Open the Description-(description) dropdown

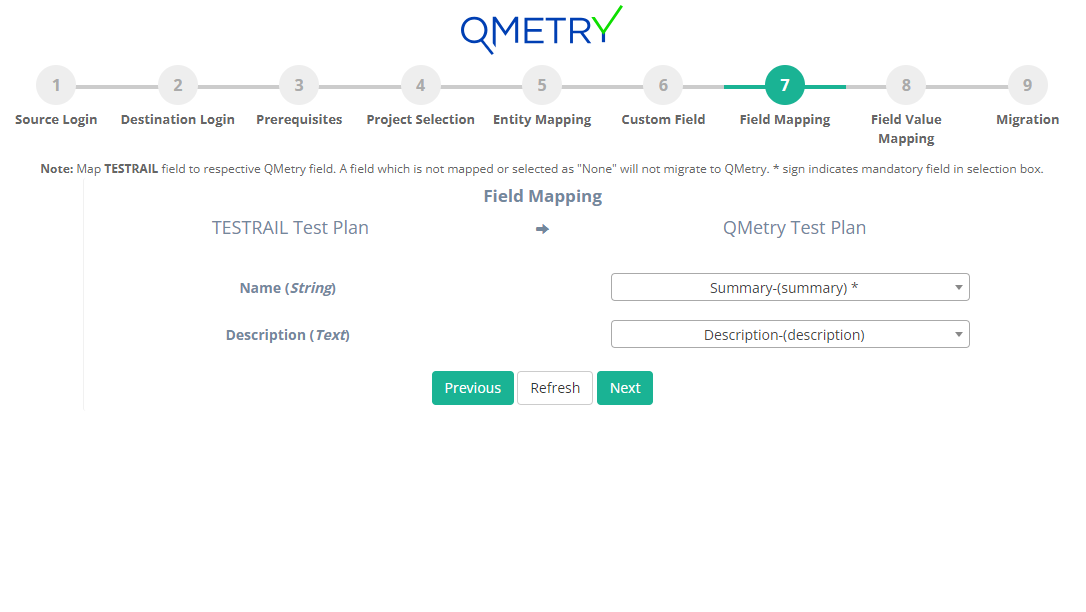pyautogui.click(x=790, y=334)
